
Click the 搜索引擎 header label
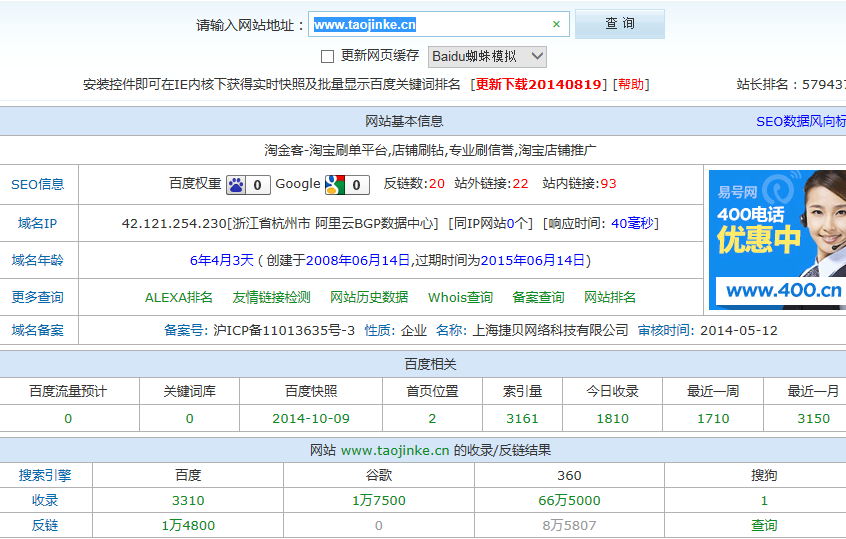(x=45, y=475)
